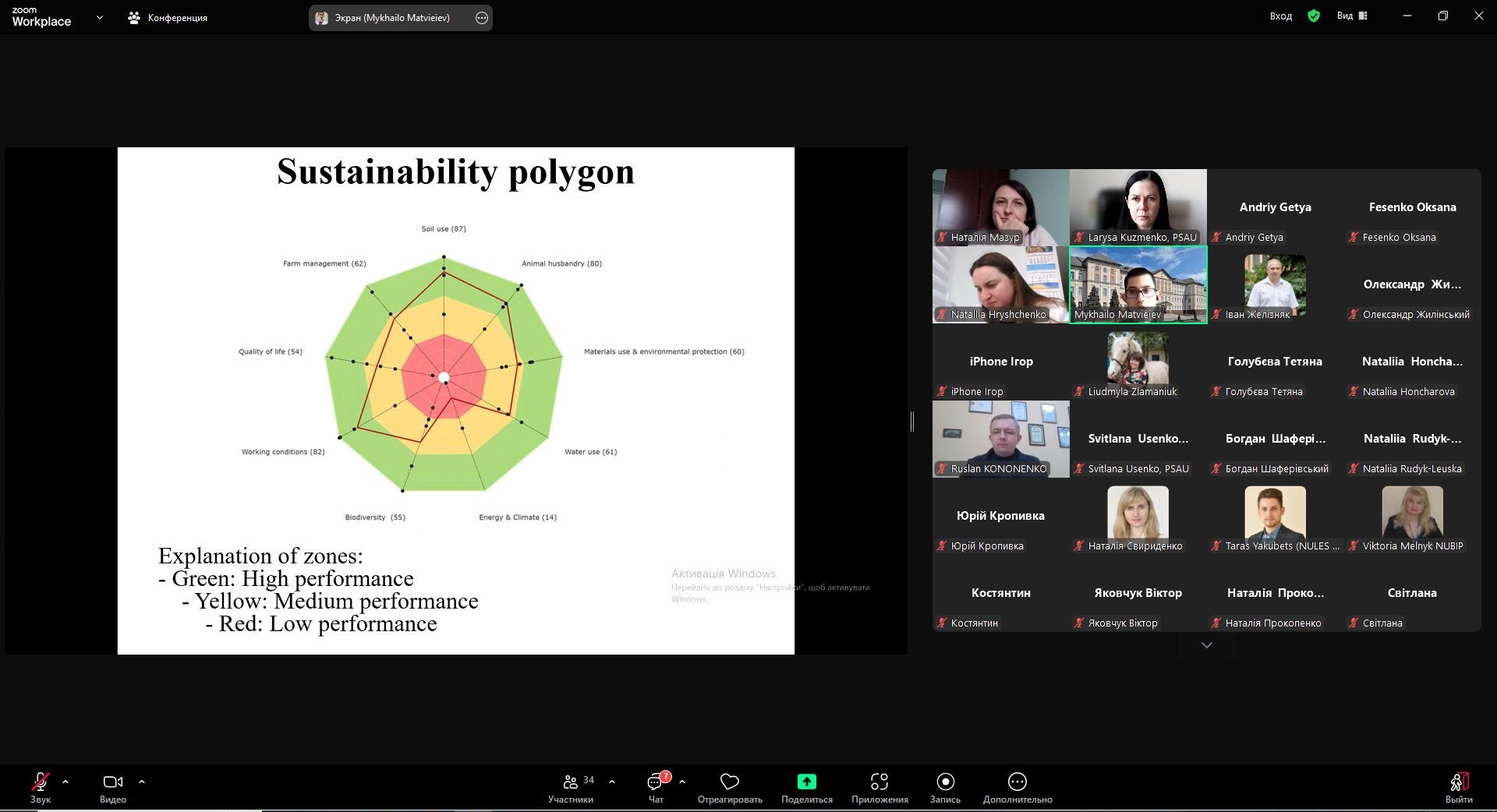Select Larysa Kuzmenko, PSAU video tile
Image resolution: width=1497 pixels, height=812 pixels.
coord(1138,207)
